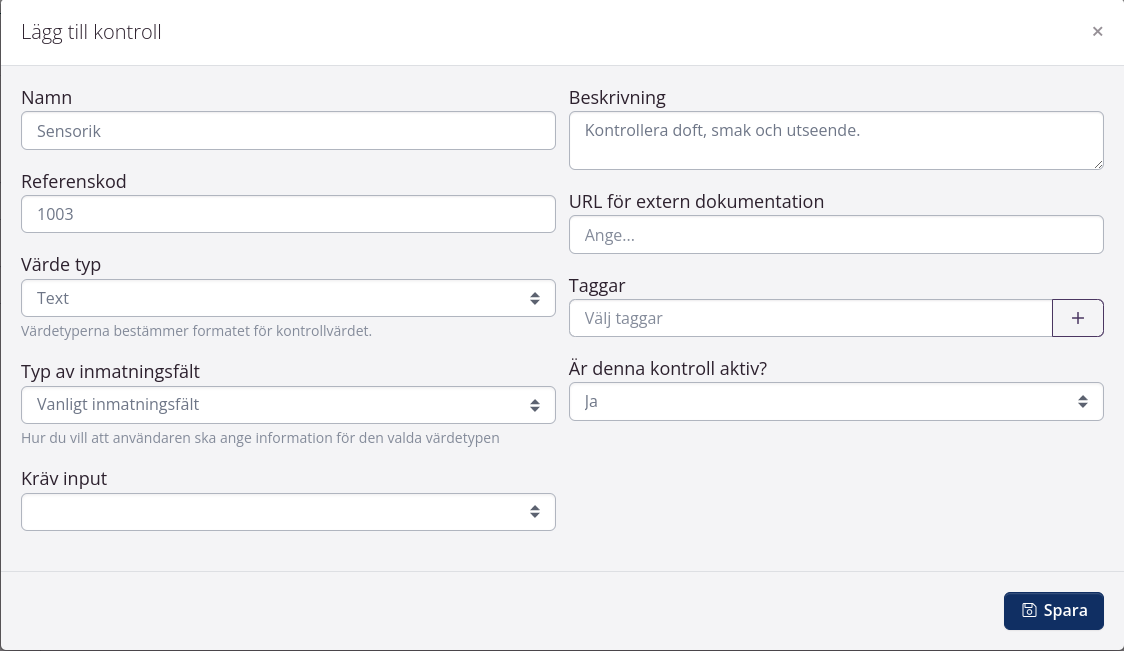Close the Lägg till kontroll dialog
Viewport: 1124px width, 651px height.
pos(1097,32)
